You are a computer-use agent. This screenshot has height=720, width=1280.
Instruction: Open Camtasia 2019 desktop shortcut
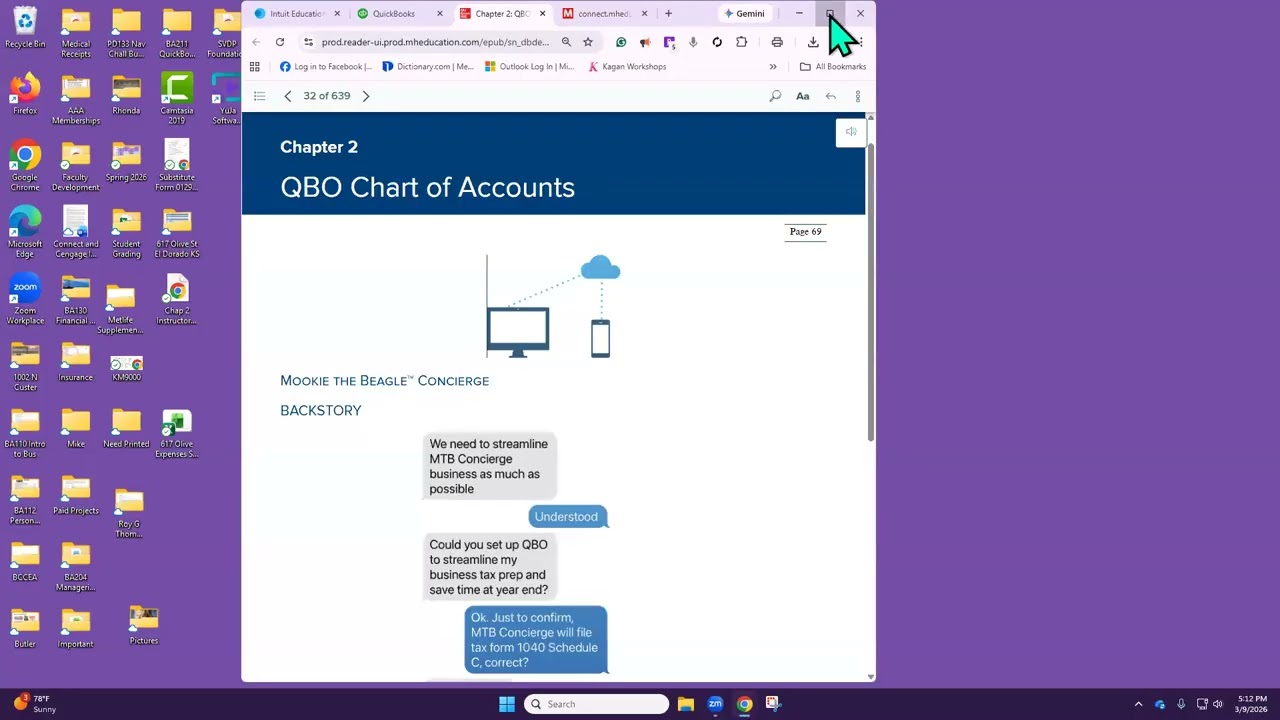pos(177,98)
